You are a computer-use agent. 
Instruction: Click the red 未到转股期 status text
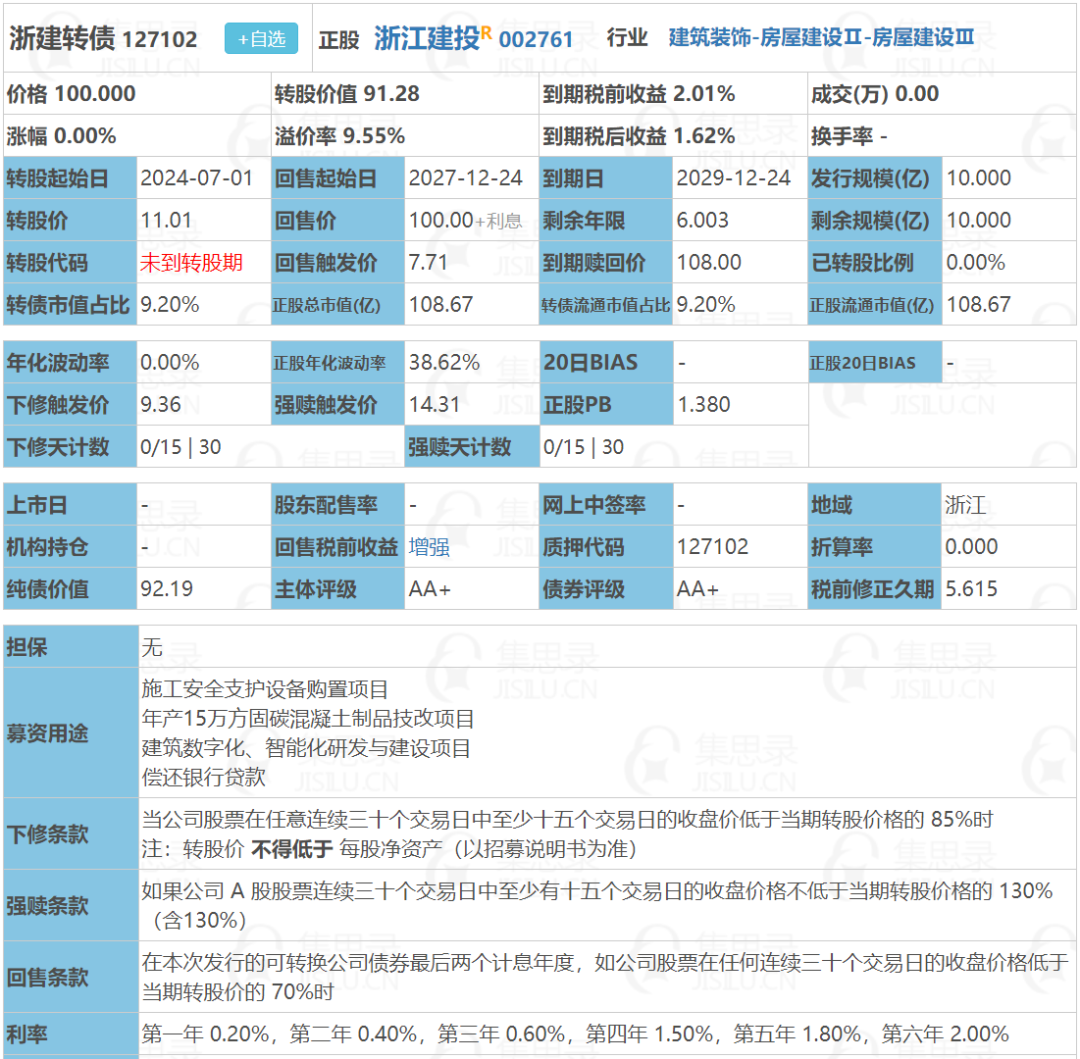click(191, 262)
